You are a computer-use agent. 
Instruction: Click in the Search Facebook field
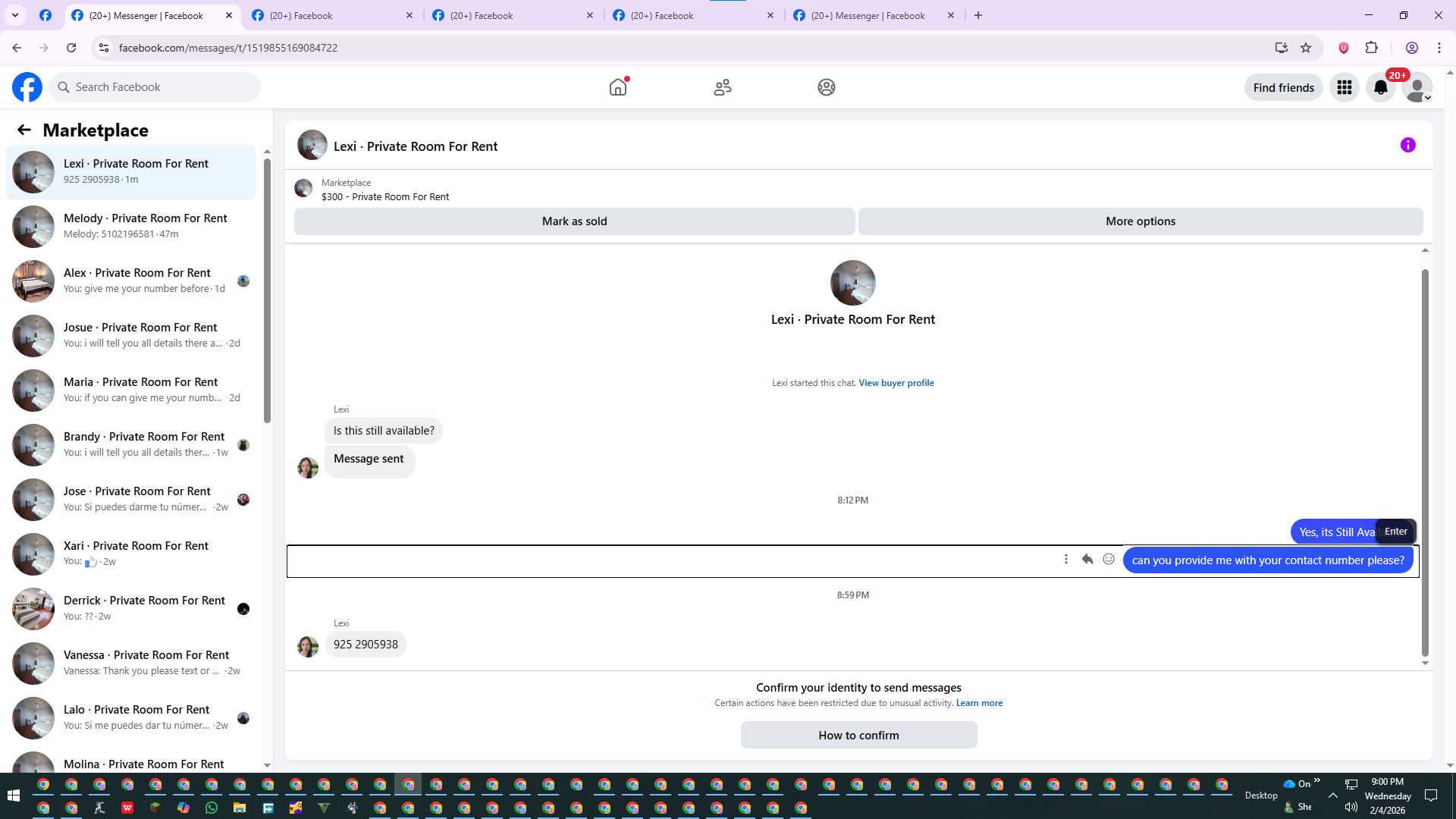coord(159,87)
